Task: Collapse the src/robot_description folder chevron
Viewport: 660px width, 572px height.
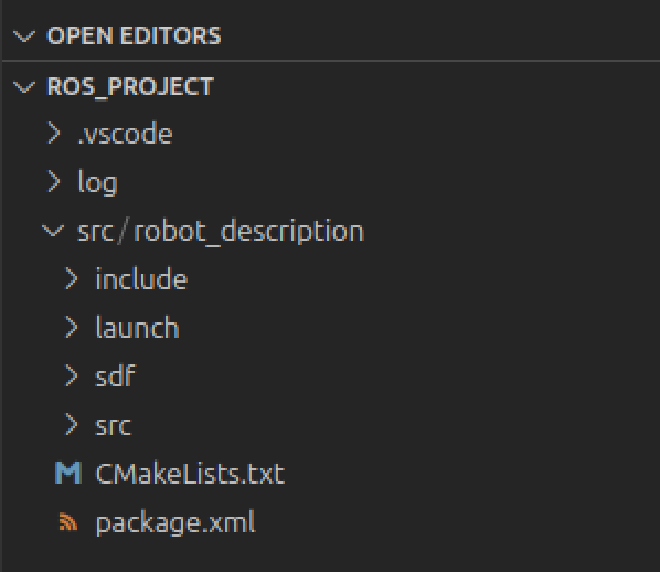Action: (x=53, y=230)
